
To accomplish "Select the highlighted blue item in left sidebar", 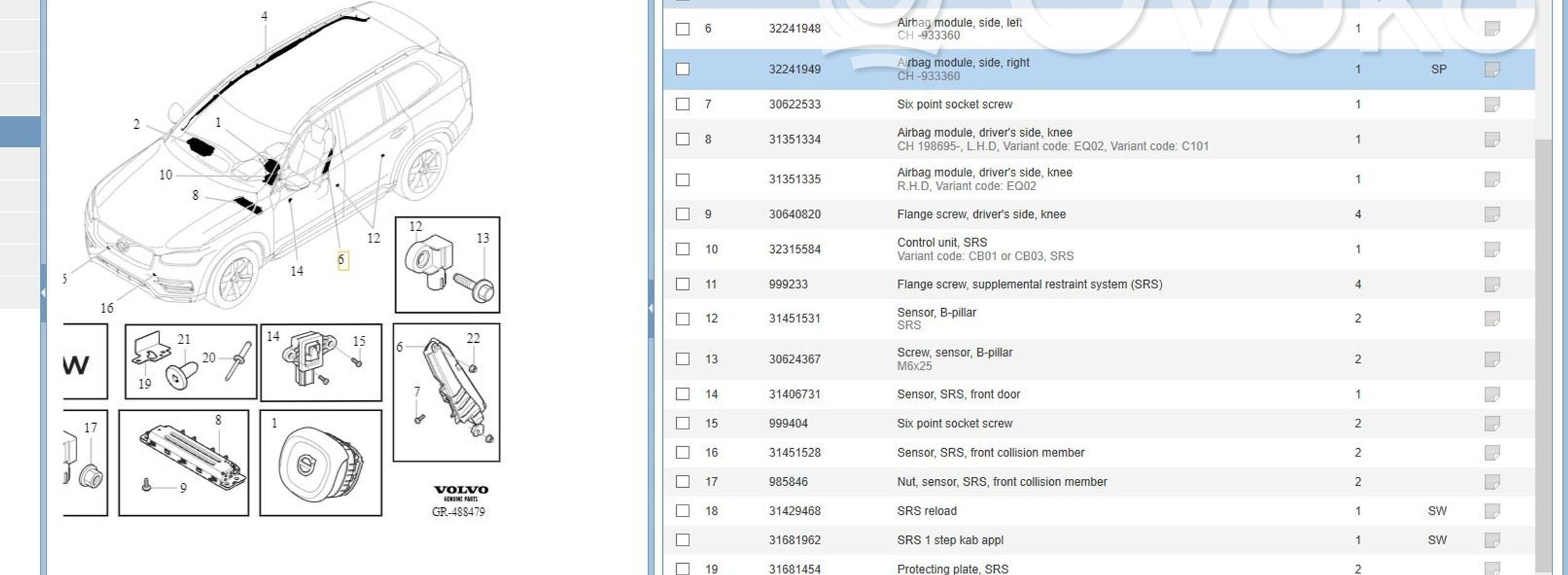I will 20,132.
